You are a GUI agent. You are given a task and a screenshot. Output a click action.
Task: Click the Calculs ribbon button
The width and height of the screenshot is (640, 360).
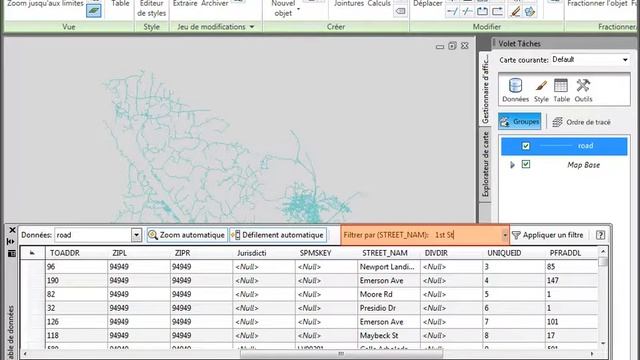click(x=379, y=4)
